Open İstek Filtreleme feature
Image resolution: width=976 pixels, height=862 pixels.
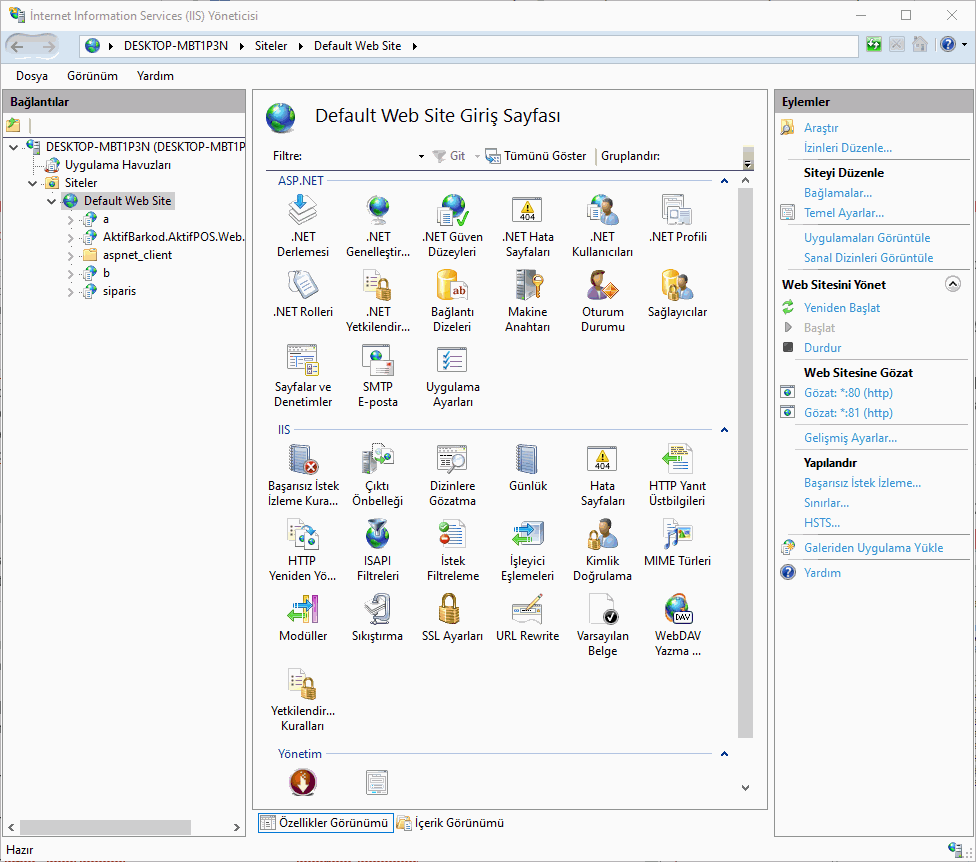click(453, 550)
